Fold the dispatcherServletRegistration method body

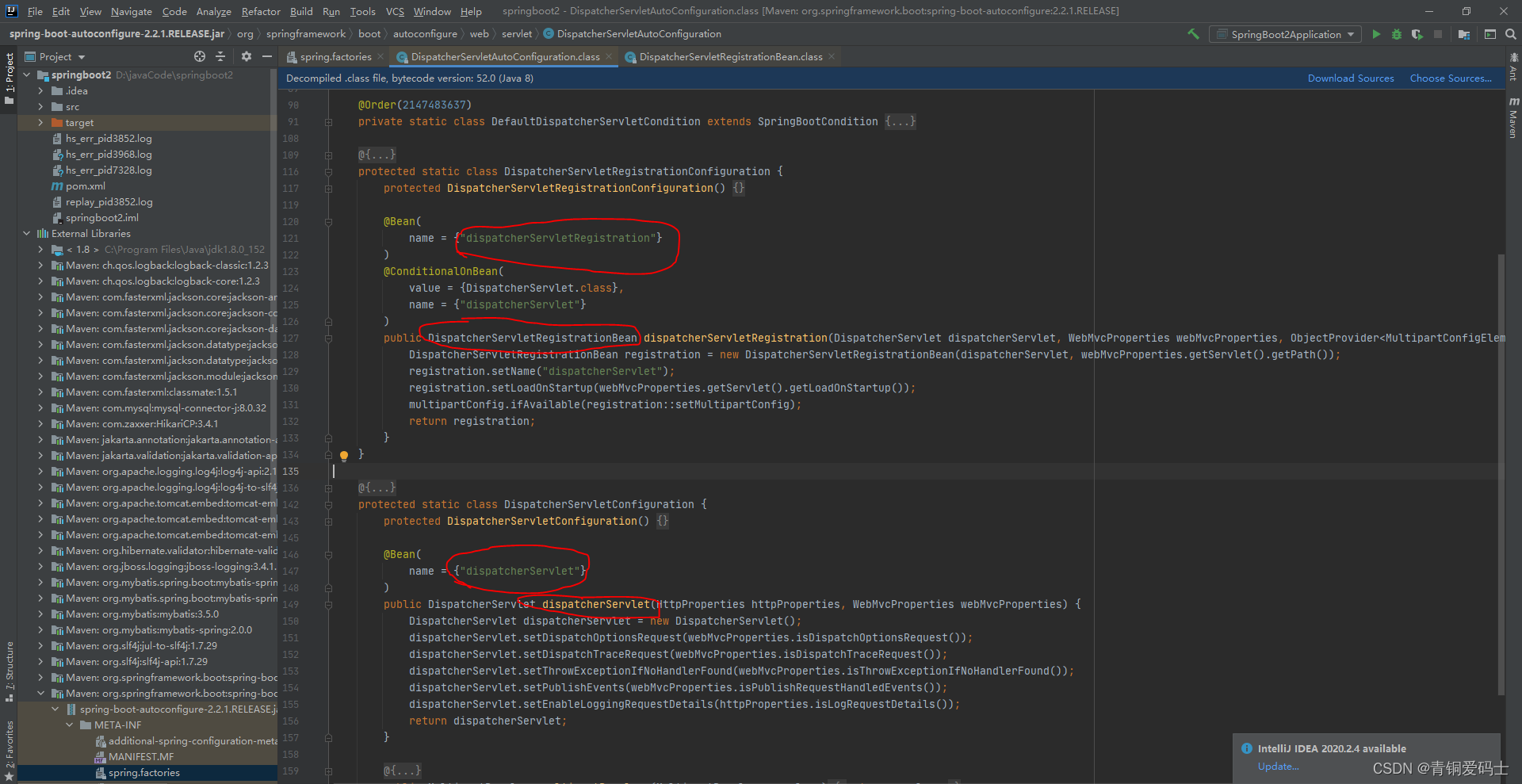(x=328, y=338)
